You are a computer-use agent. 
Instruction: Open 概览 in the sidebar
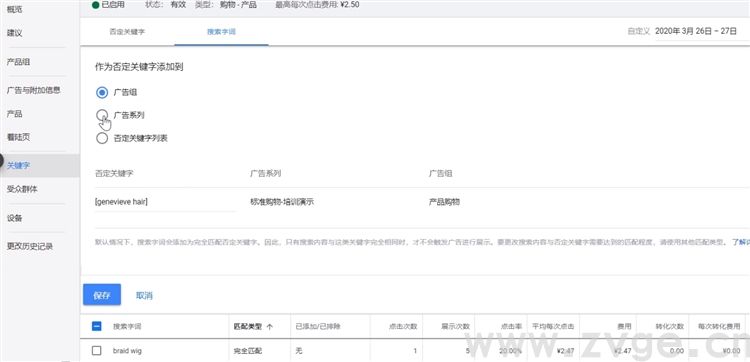pos(14,9)
